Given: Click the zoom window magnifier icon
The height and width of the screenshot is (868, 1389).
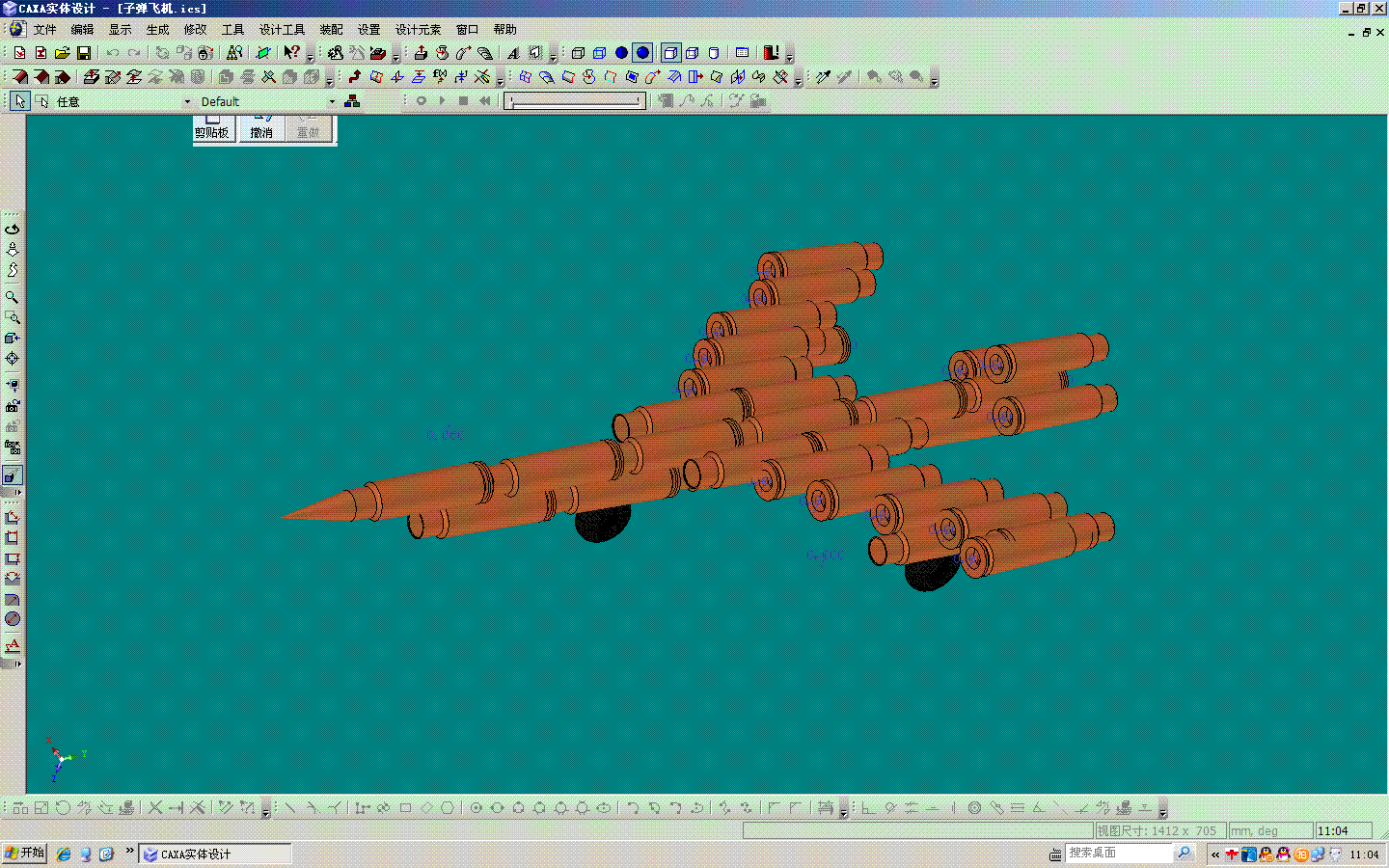Looking at the screenshot, I should (13, 317).
